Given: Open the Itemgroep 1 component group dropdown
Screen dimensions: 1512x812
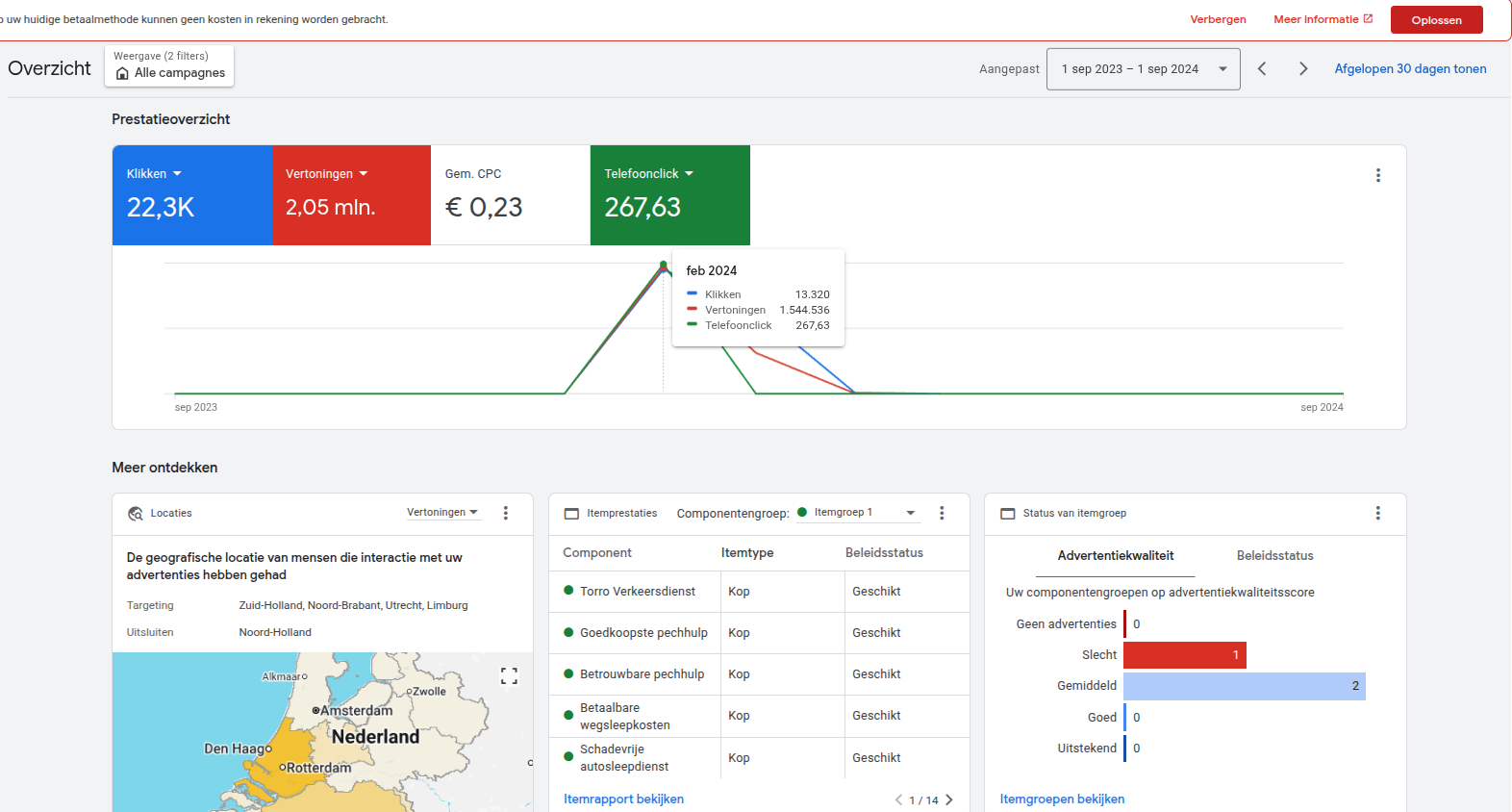Looking at the screenshot, I should coord(857,513).
